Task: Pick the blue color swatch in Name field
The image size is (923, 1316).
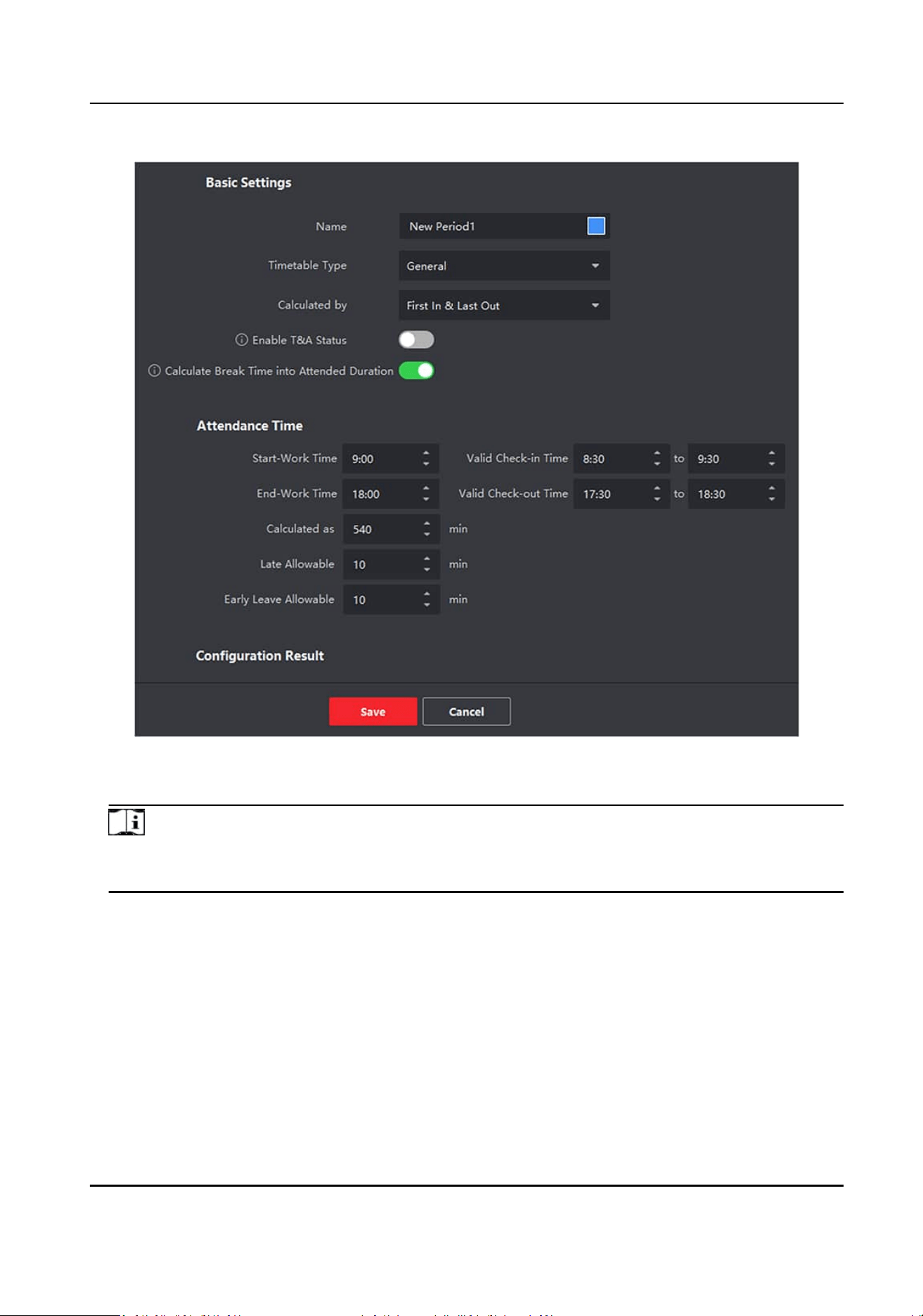Action: 596,226
